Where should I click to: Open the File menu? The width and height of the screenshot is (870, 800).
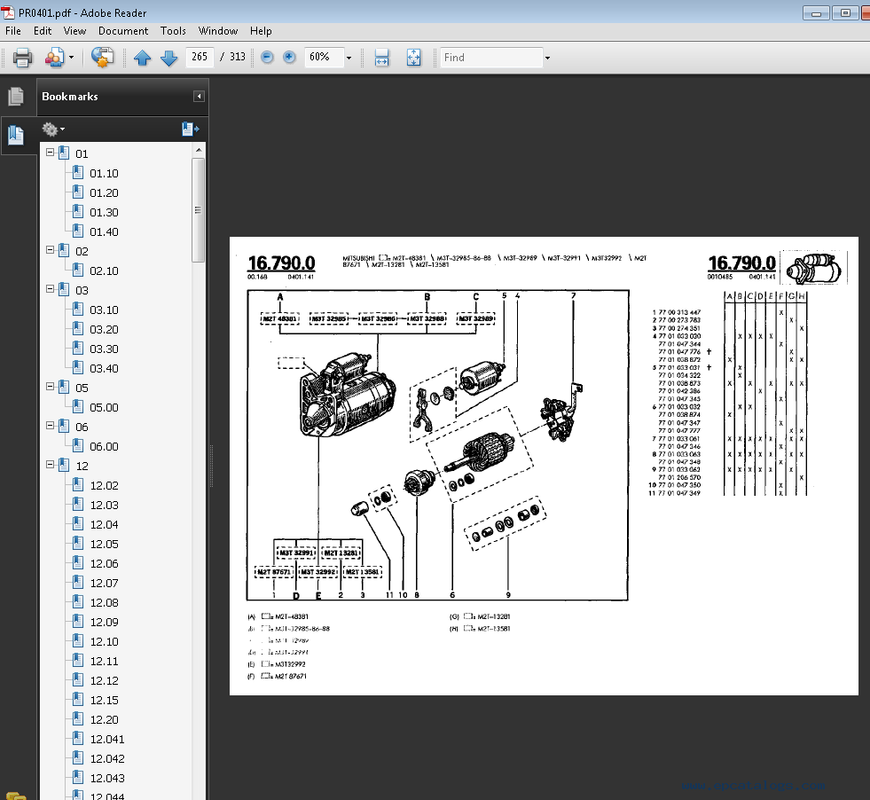(13, 31)
